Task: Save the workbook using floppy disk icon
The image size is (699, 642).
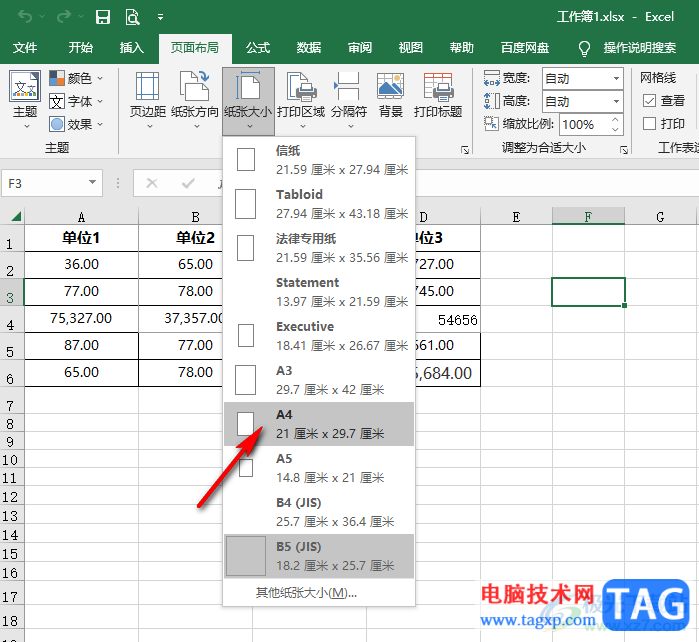Action: 103,17
